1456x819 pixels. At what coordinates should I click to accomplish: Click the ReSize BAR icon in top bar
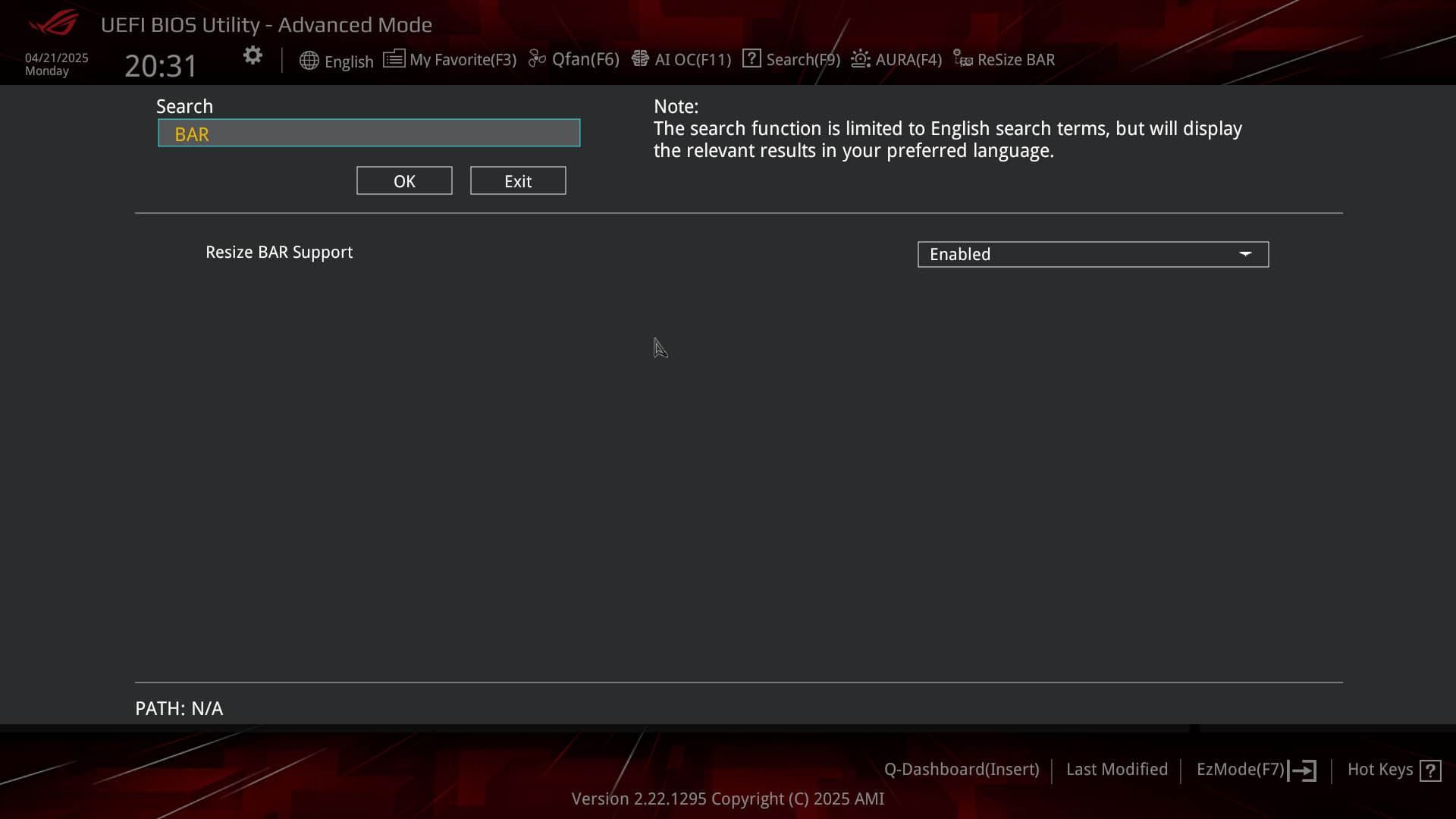[x=963, y=59]
